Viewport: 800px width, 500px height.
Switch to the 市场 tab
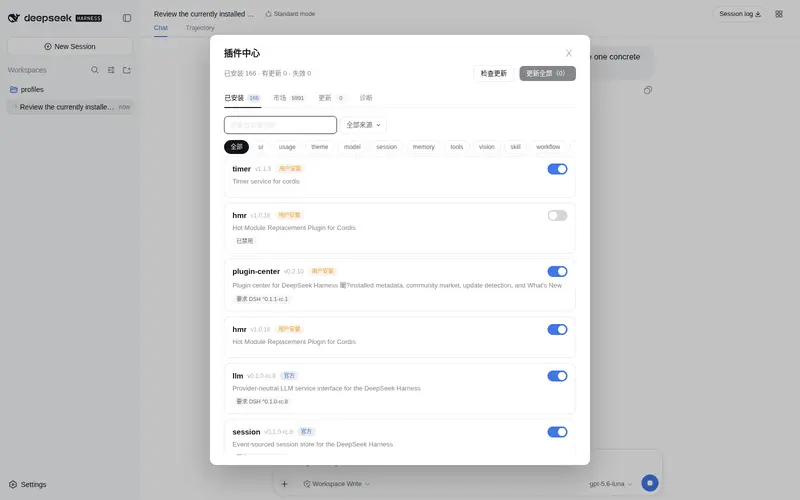288,98
